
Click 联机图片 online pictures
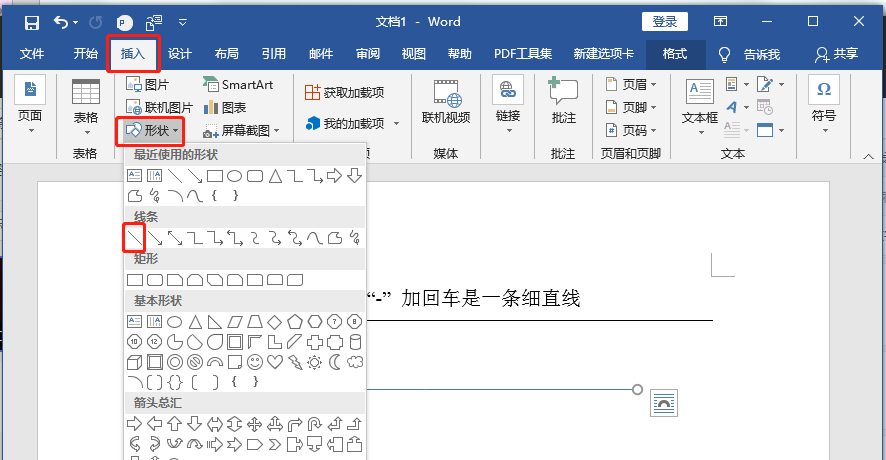tap(159, 107)
